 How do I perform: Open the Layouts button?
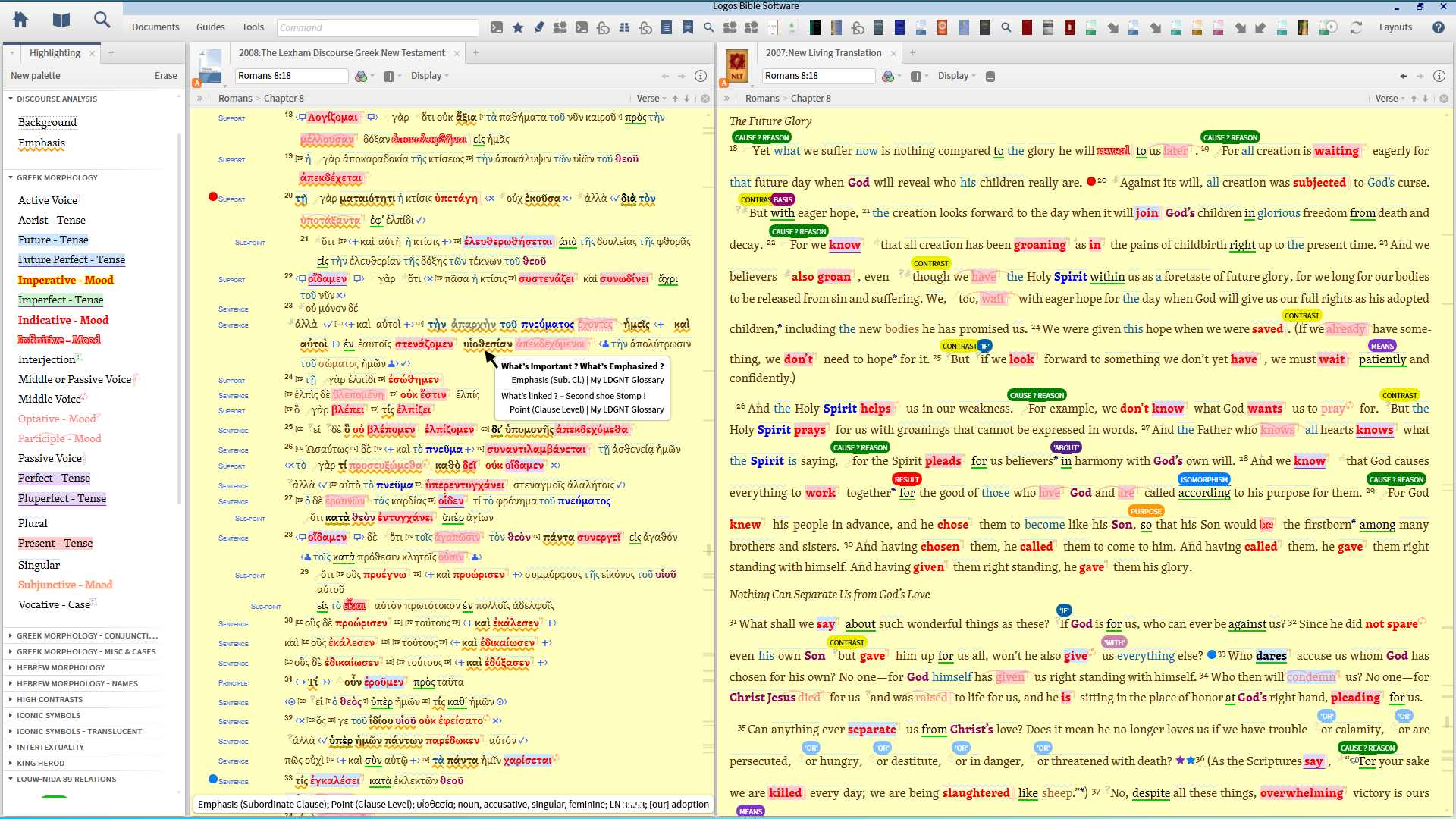1395,27
